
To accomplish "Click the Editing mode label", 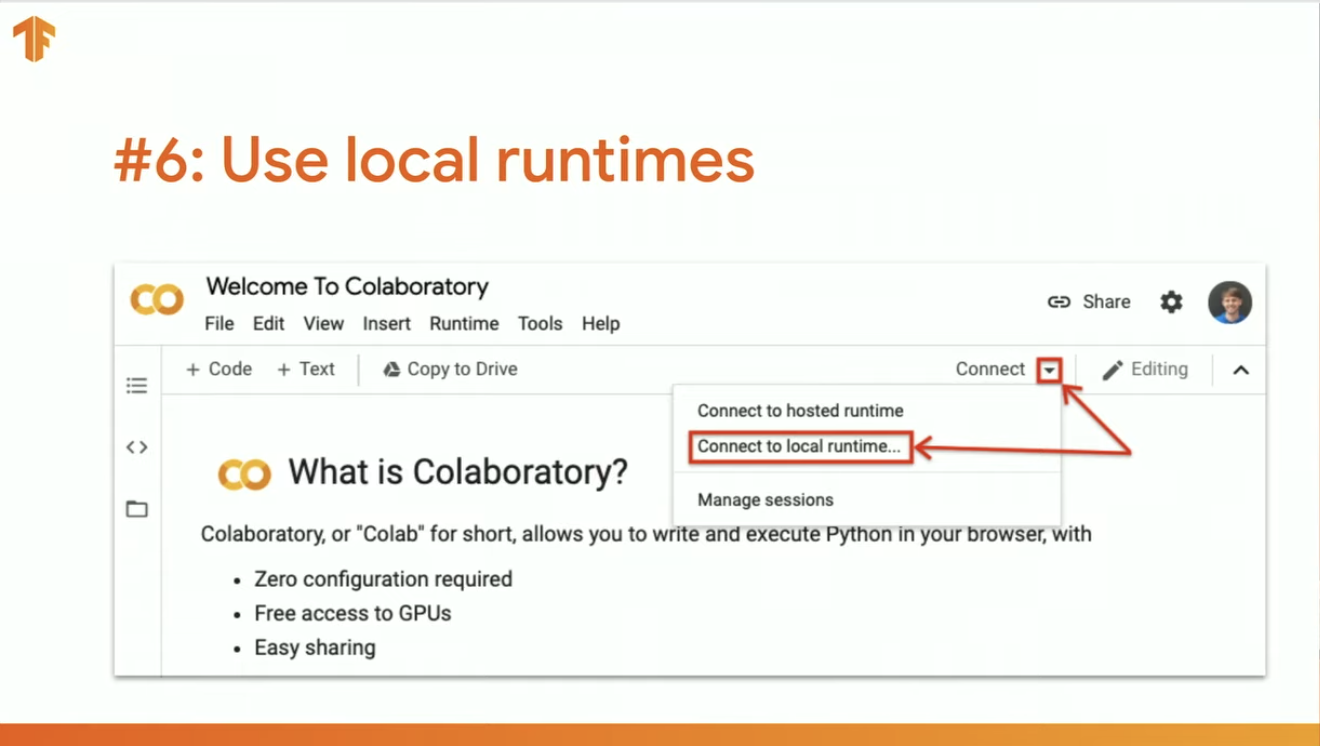I will click(x=1159, y=369).
